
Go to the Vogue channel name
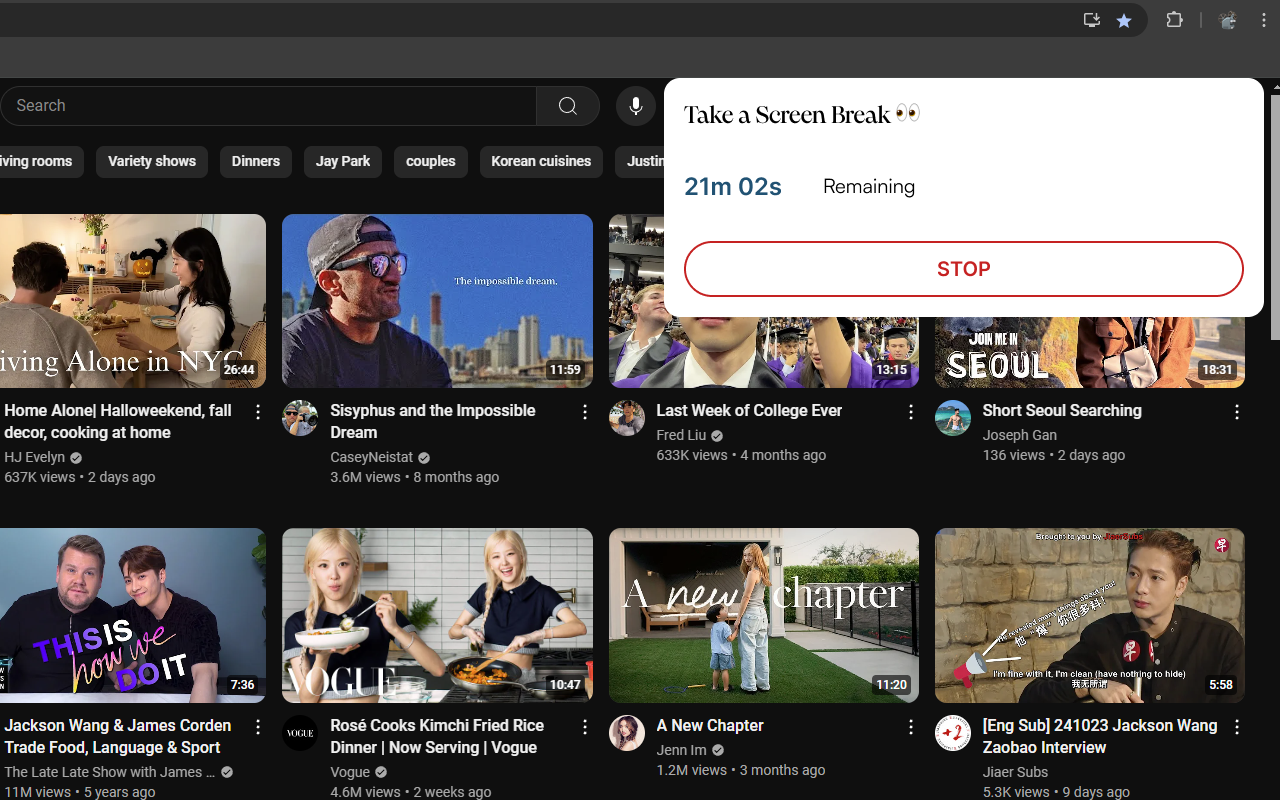[350, 772]
